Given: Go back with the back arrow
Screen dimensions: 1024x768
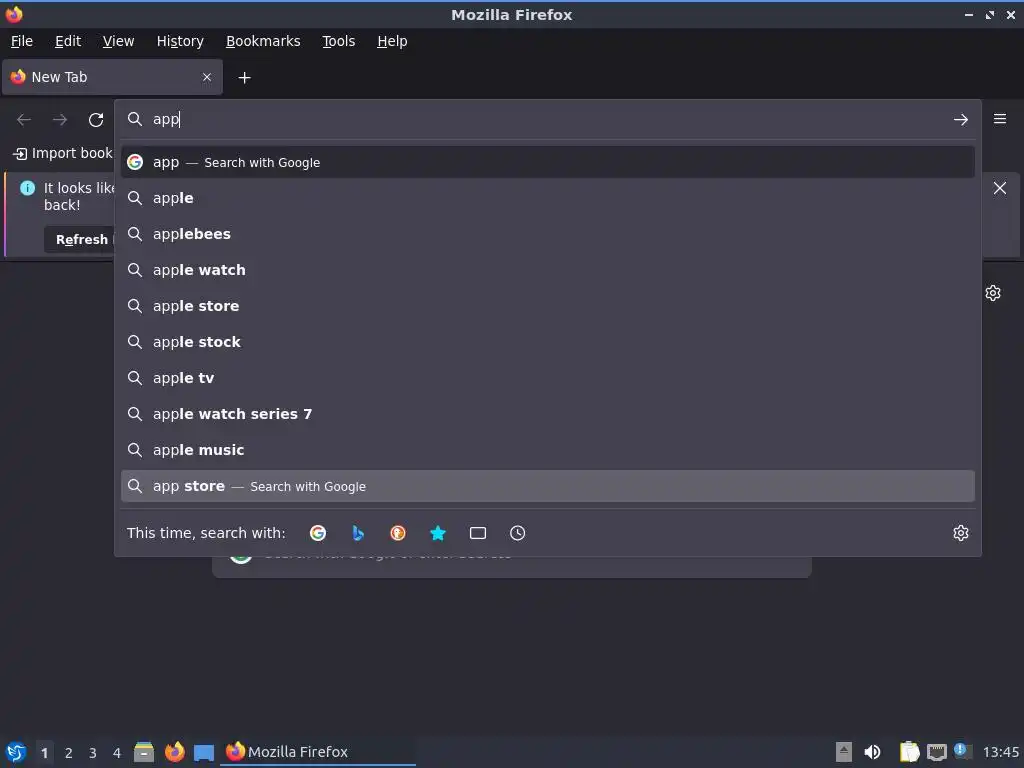Looking at the screenshot, I should (24, 120).
